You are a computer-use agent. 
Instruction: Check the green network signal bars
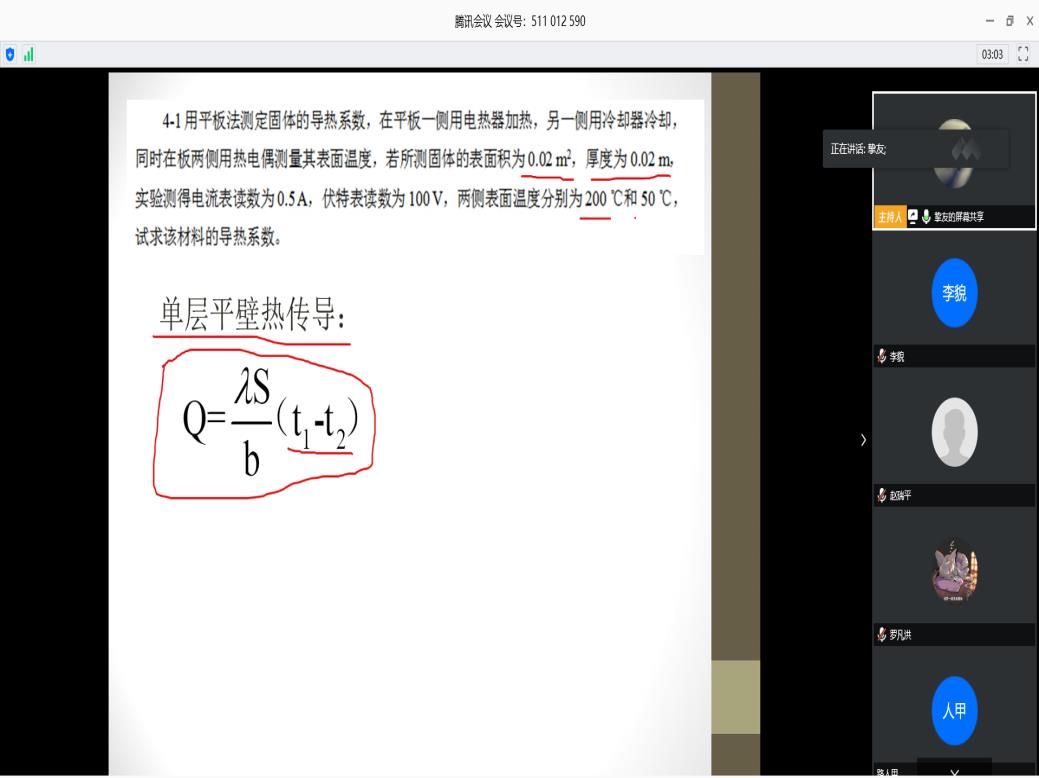(x=28, y=54)
